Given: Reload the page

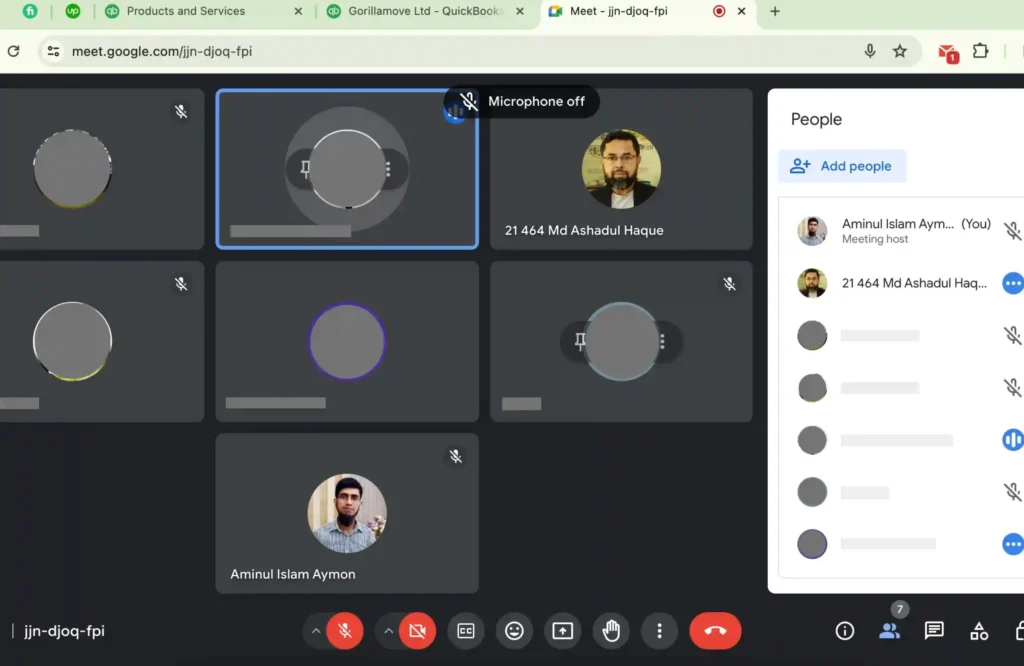Looking at the screenshot, I should pos(14,51).
